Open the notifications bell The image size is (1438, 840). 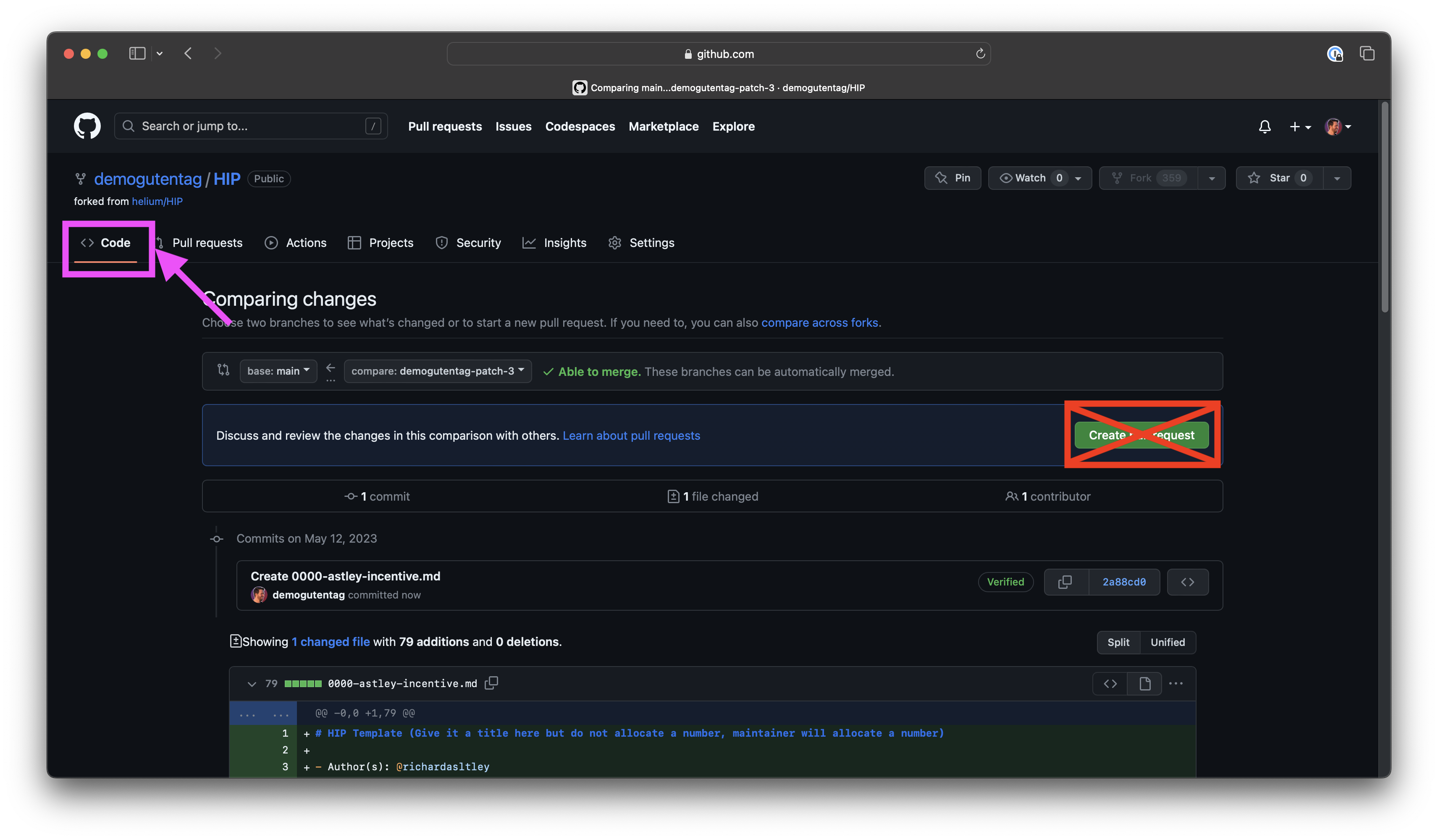[x=1265, y=127]
